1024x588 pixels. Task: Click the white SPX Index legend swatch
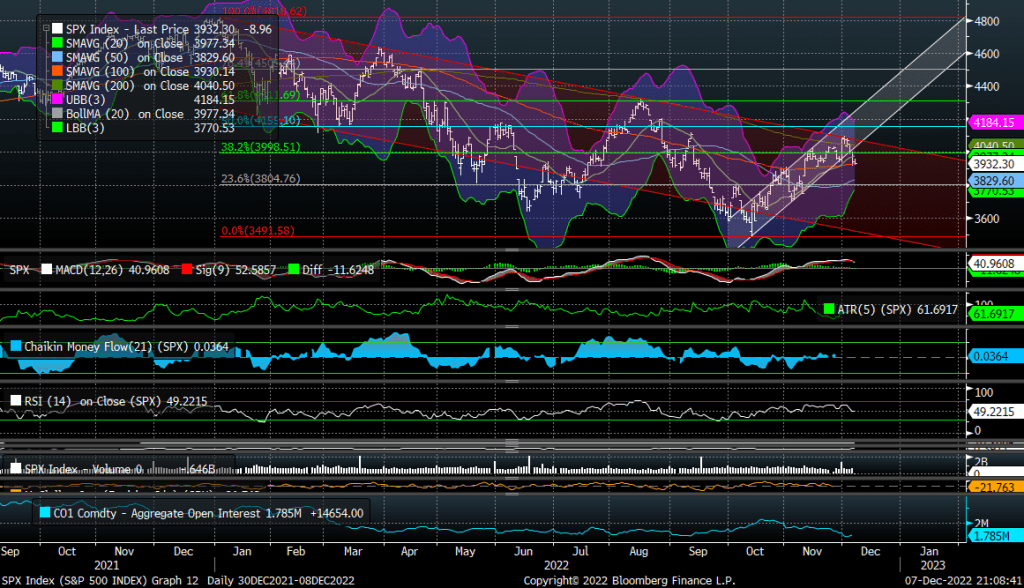pos(57,29)
